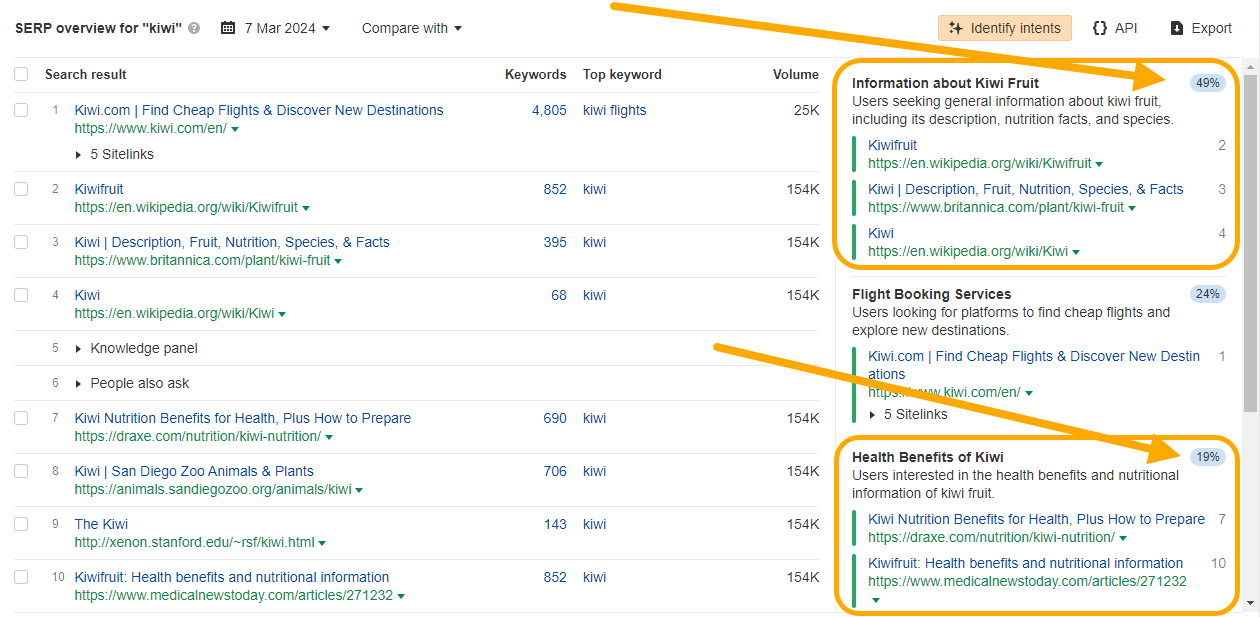Click the 24% intent share badge
The height and width of the screenshot is (617, 1260).
tap(1207, 294)
